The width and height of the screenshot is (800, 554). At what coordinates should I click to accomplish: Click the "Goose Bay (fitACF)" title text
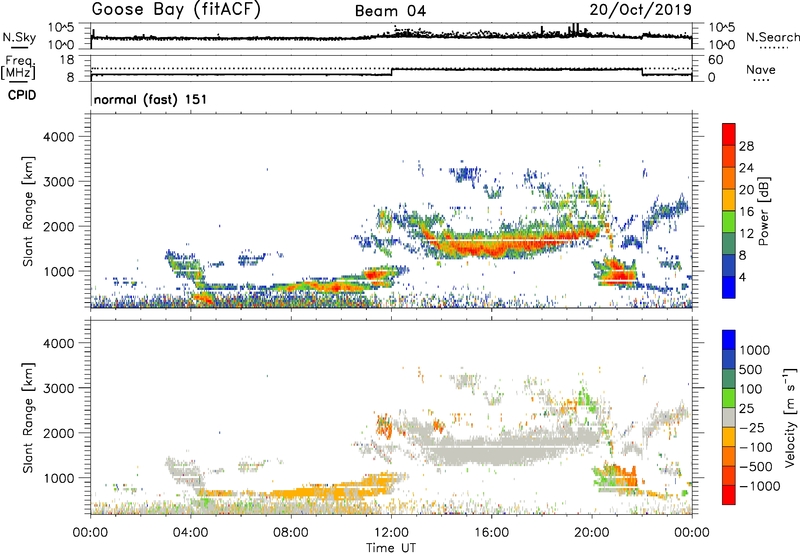[x=176, y=10]
